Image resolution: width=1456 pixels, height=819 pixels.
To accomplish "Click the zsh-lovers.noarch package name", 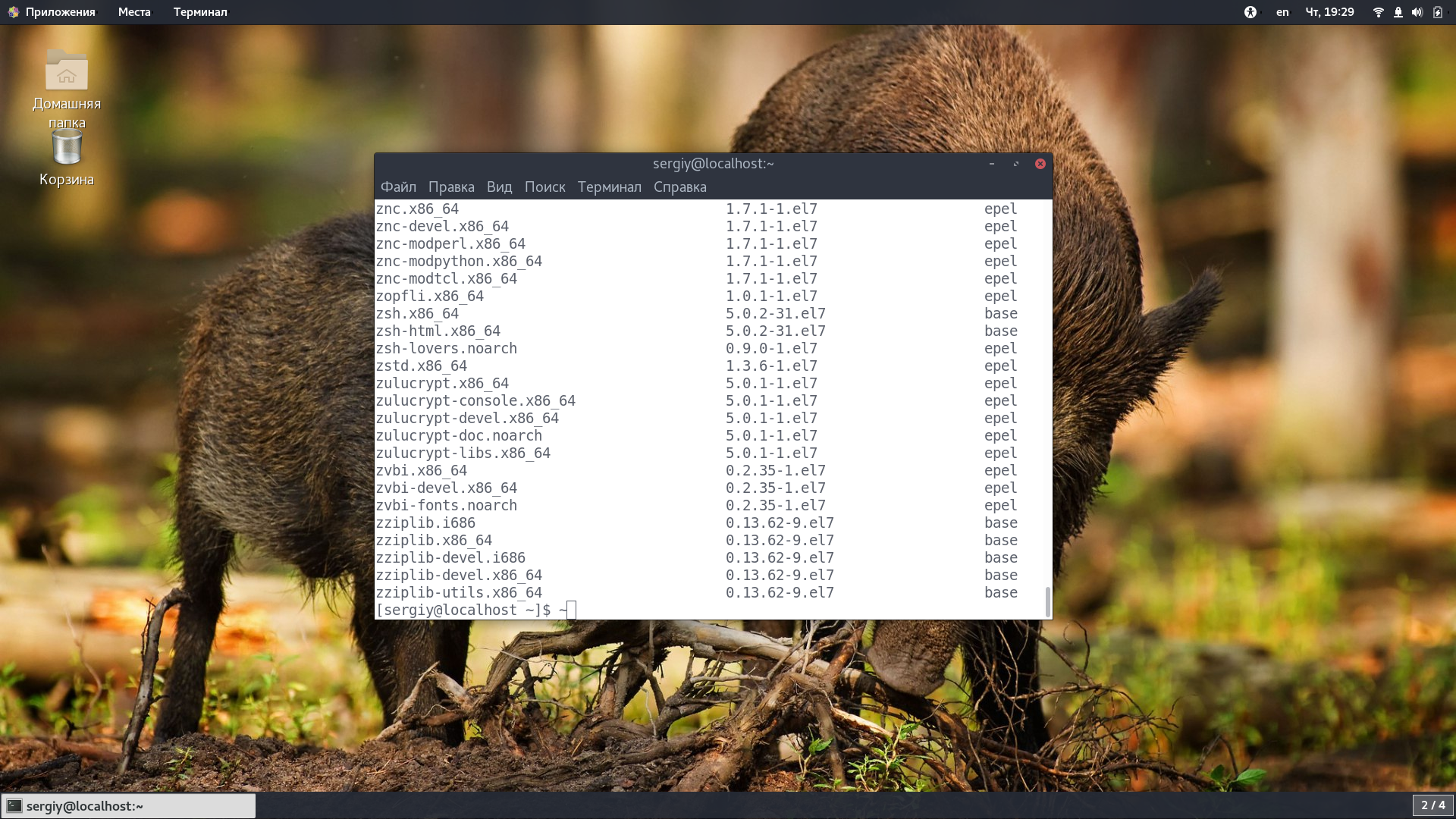I will pos(446,348).
